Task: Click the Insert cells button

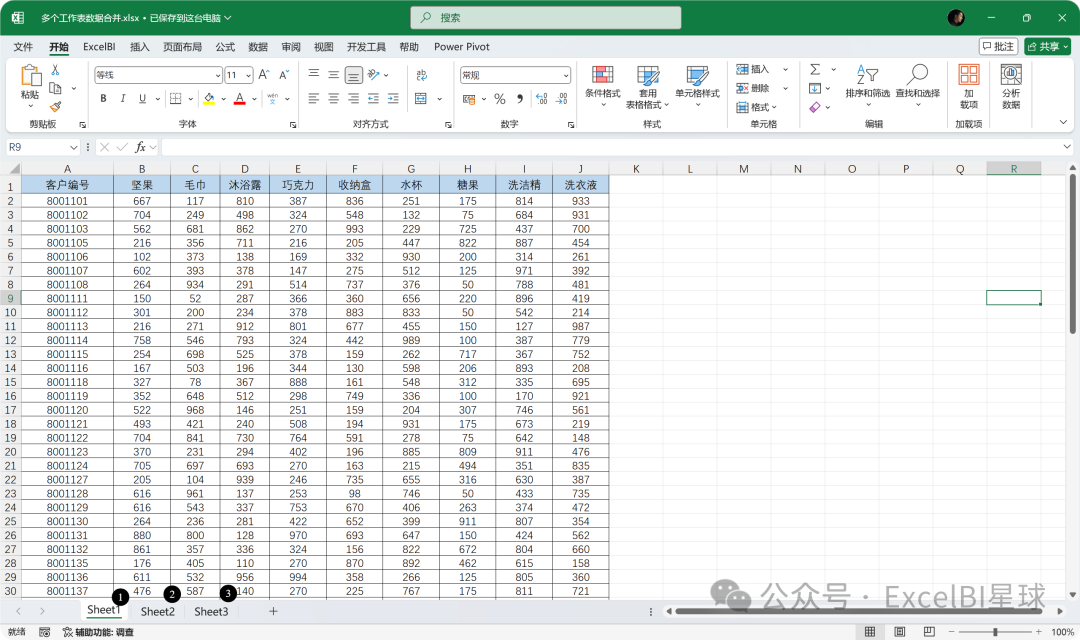Action: point(753,69)
